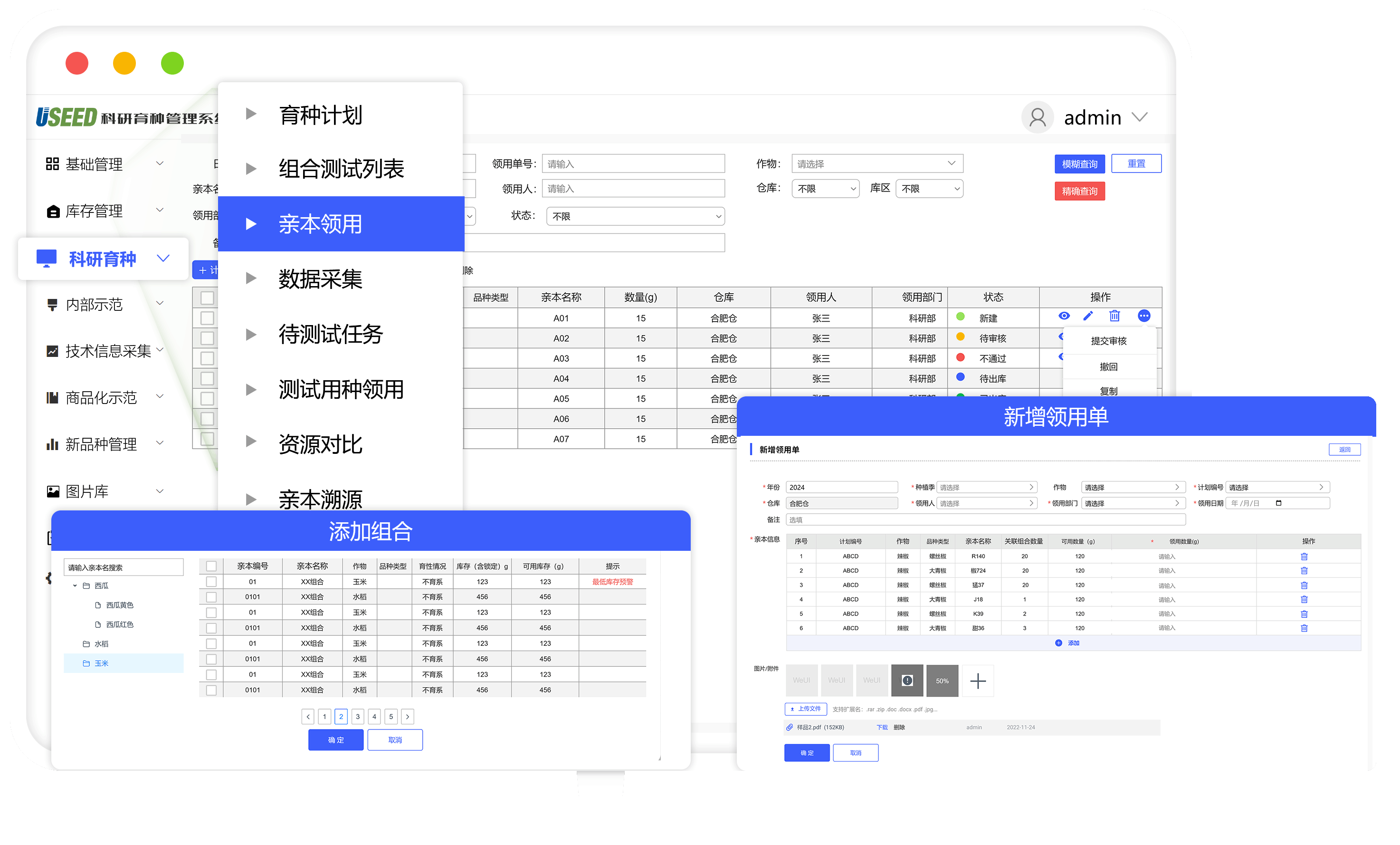Click the 下载 link for 样品2.pdf
Image resolution: width=1400 pixels, height=845 pixels.
pyautogui.click(x=882, y=727)
